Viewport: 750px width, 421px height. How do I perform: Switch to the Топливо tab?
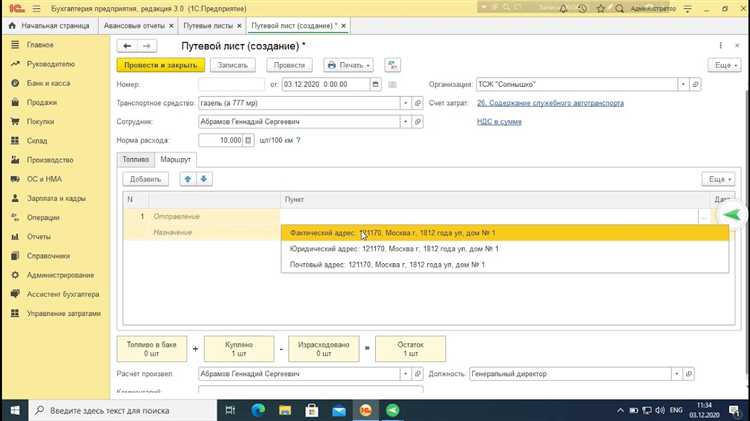(136, 159)
